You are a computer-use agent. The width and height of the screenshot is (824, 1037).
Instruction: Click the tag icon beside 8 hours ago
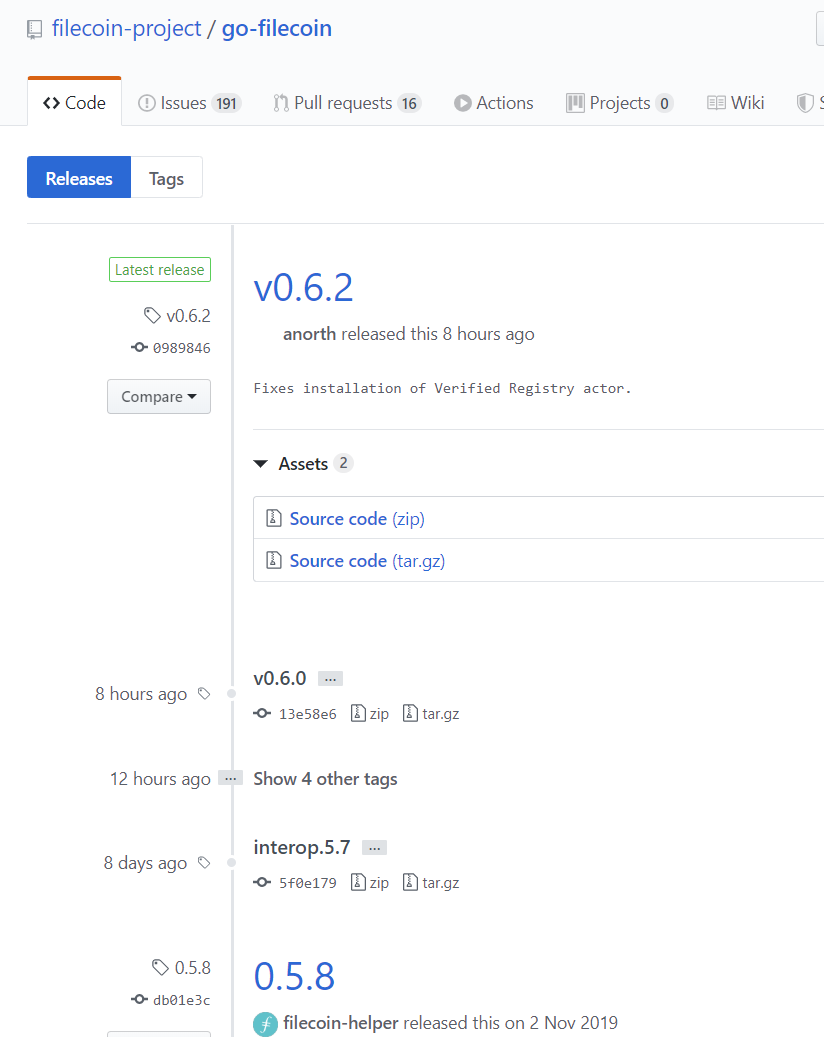click(x=204, y=694)
